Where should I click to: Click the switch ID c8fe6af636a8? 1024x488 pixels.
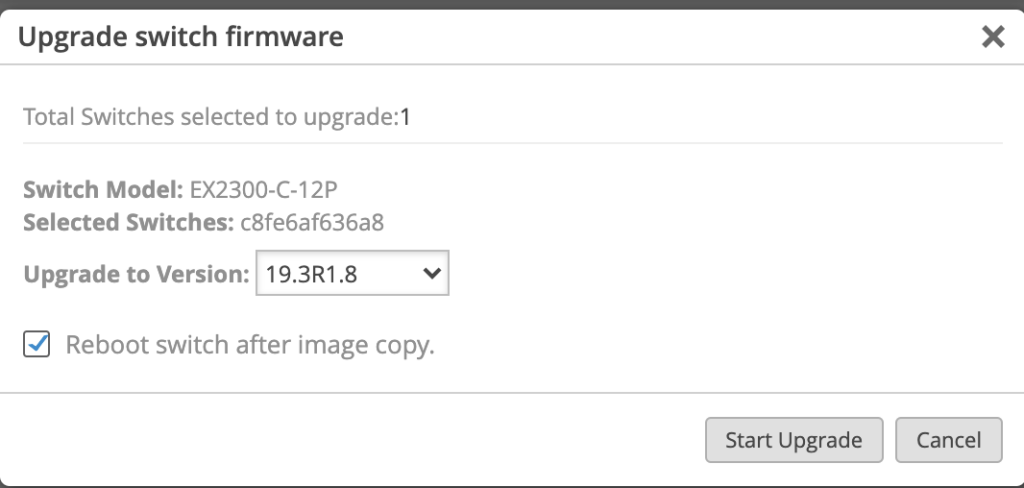[312, 221]
